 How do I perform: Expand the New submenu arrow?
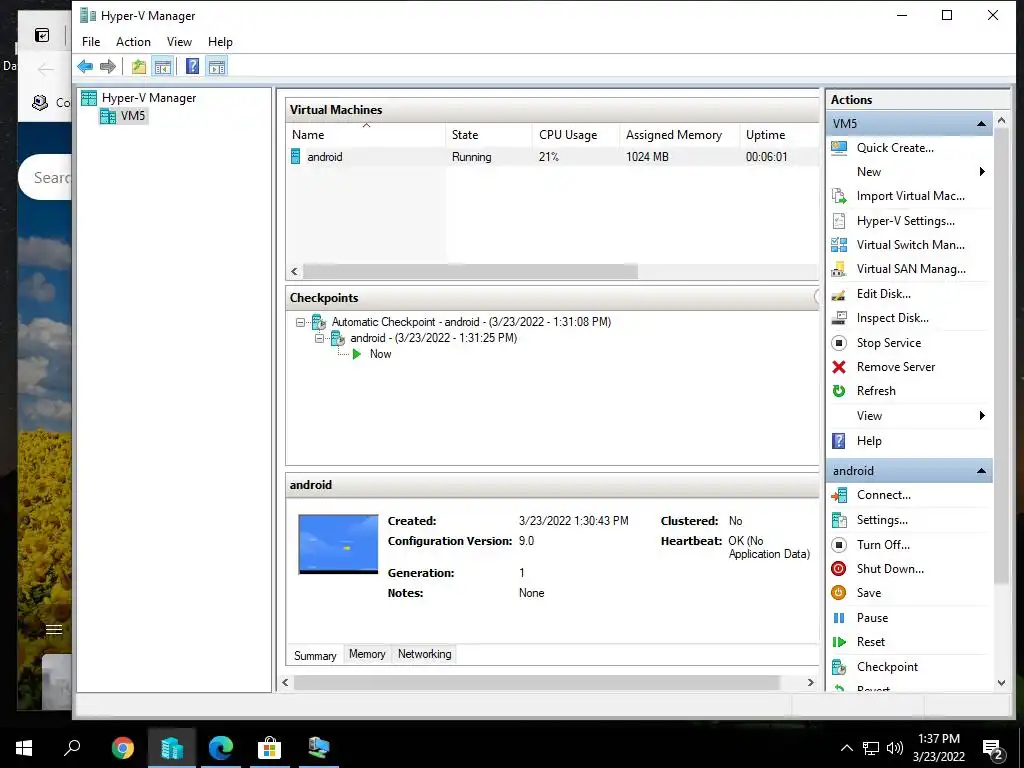tap(982, 172)
